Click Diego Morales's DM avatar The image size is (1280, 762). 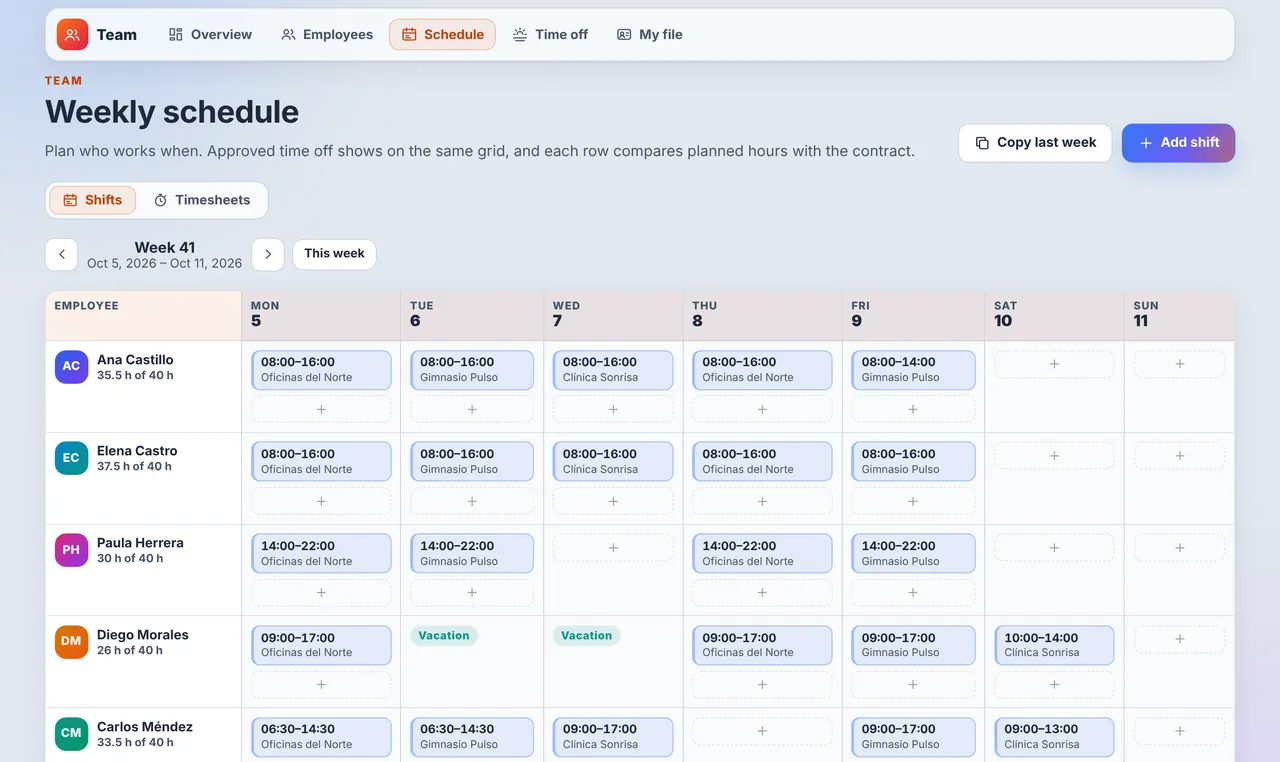71,641
